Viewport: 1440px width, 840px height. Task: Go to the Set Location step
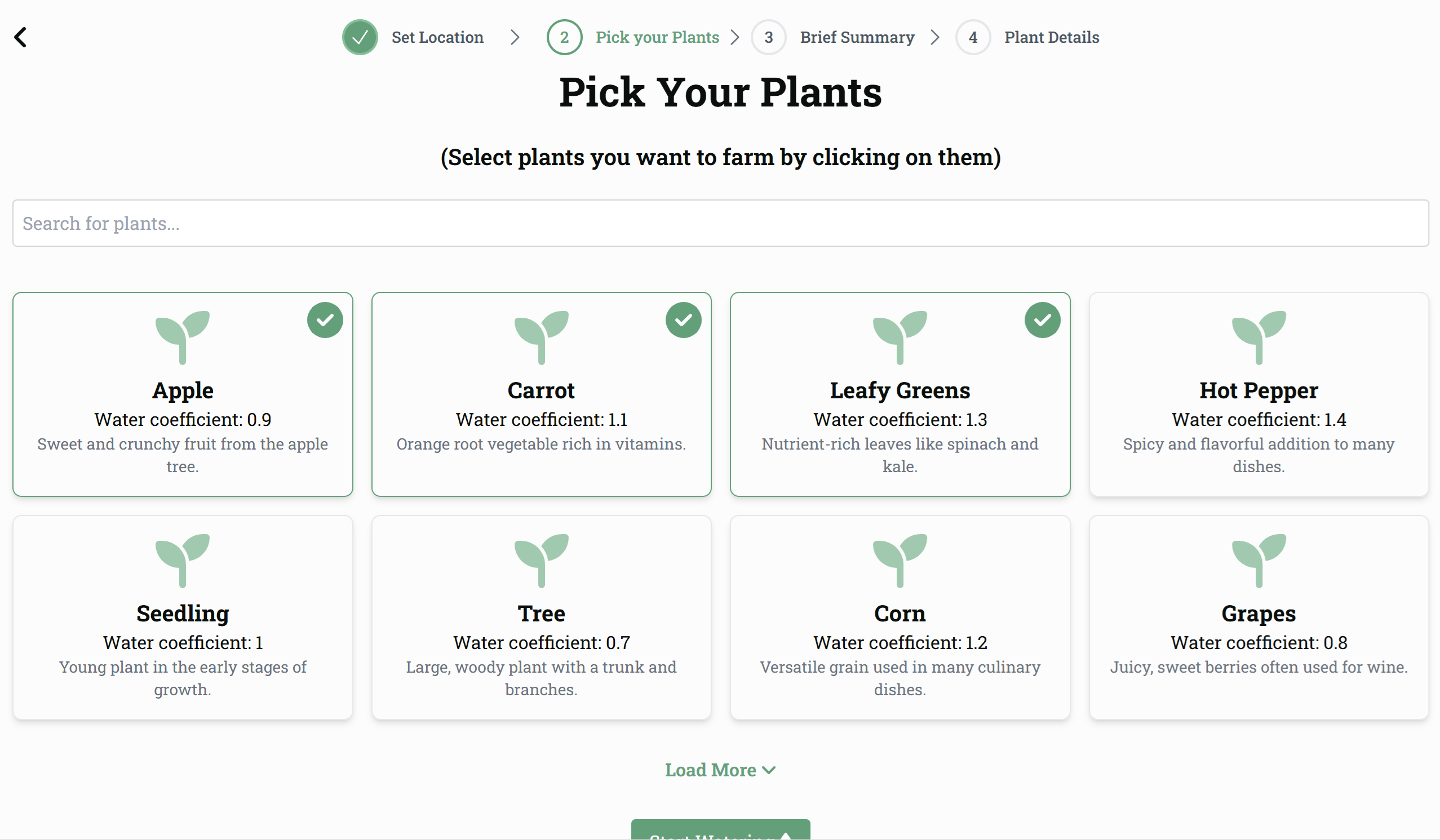(437, 38)
